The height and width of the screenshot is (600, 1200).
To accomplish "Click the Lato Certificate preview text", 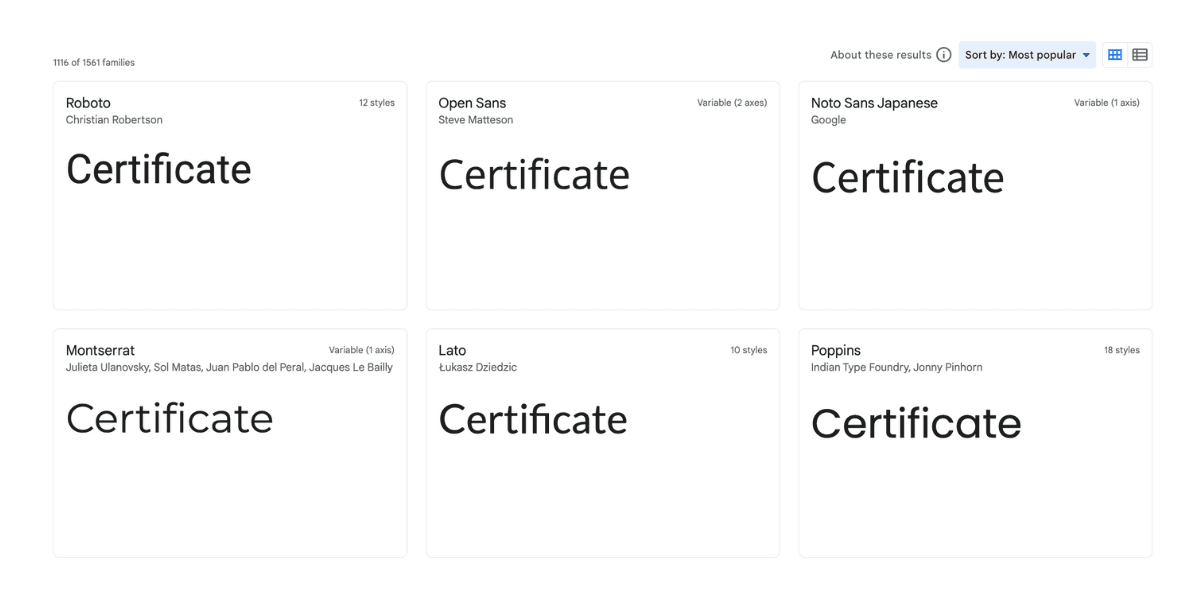I will click(533, 419).
